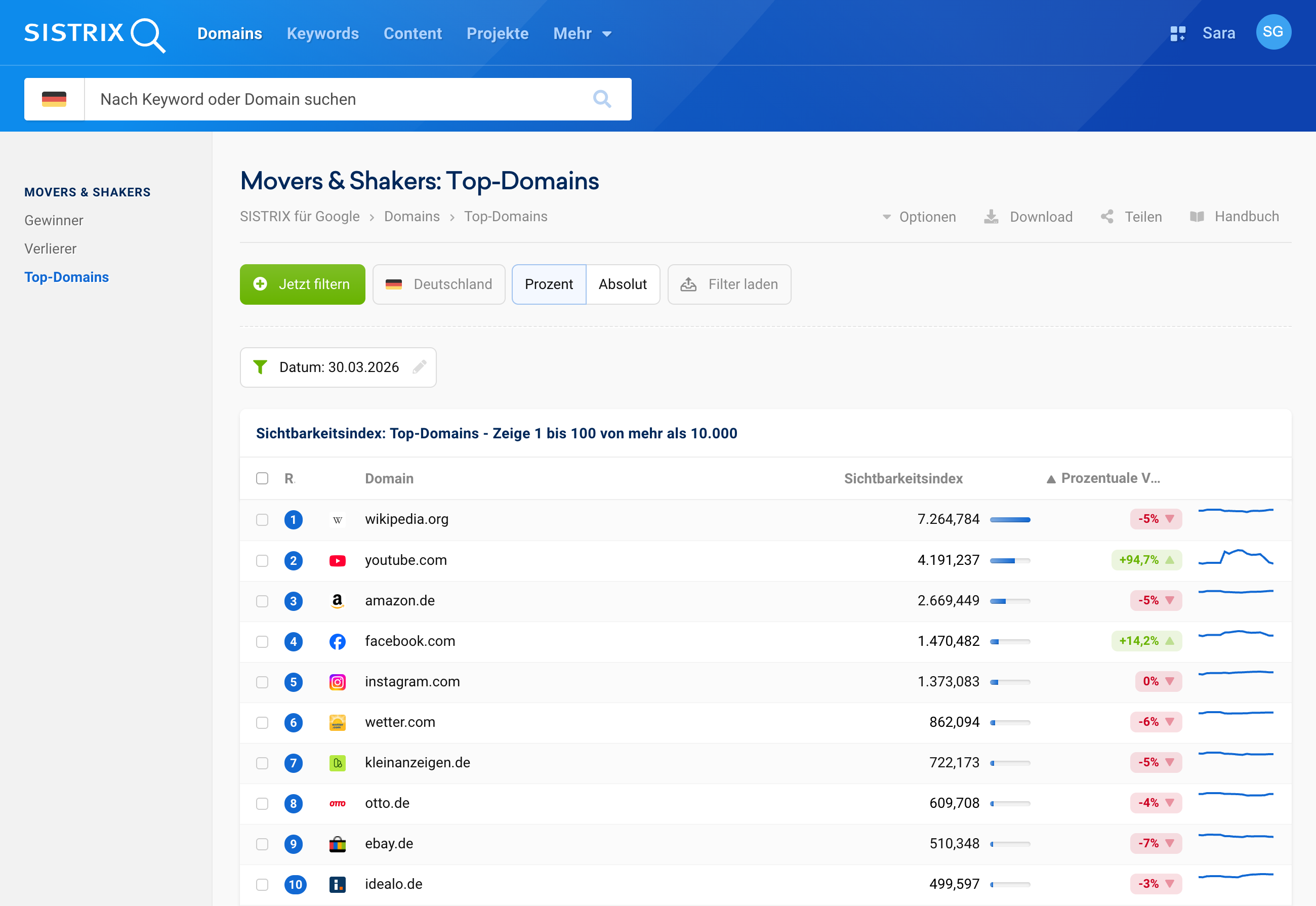Click the Download icon for exporting data
The width and height of the screenshot is (1316, 906).
991,217
